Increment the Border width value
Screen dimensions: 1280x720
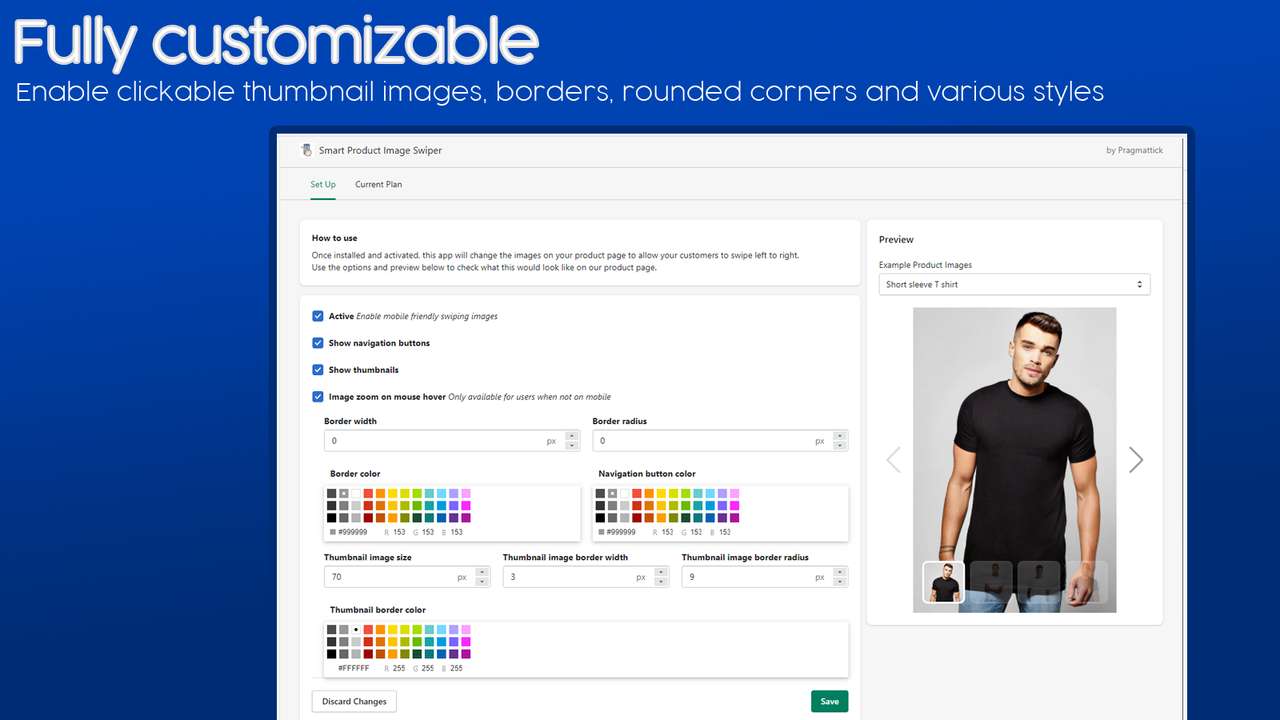pyautogui.click(x=571, y=434)
